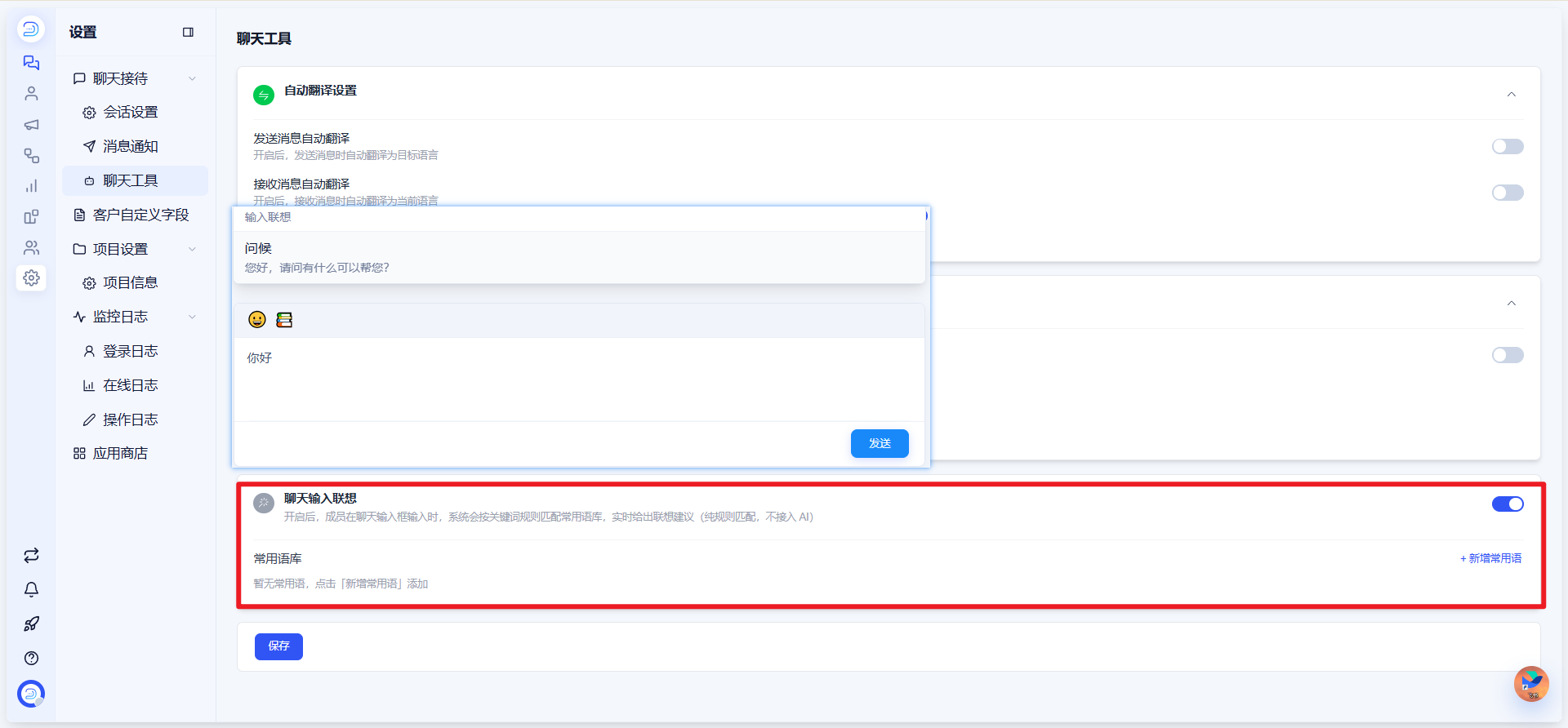Open the team members icon in left rail
Screen dimensions: 1568x728
coord(31,247)
